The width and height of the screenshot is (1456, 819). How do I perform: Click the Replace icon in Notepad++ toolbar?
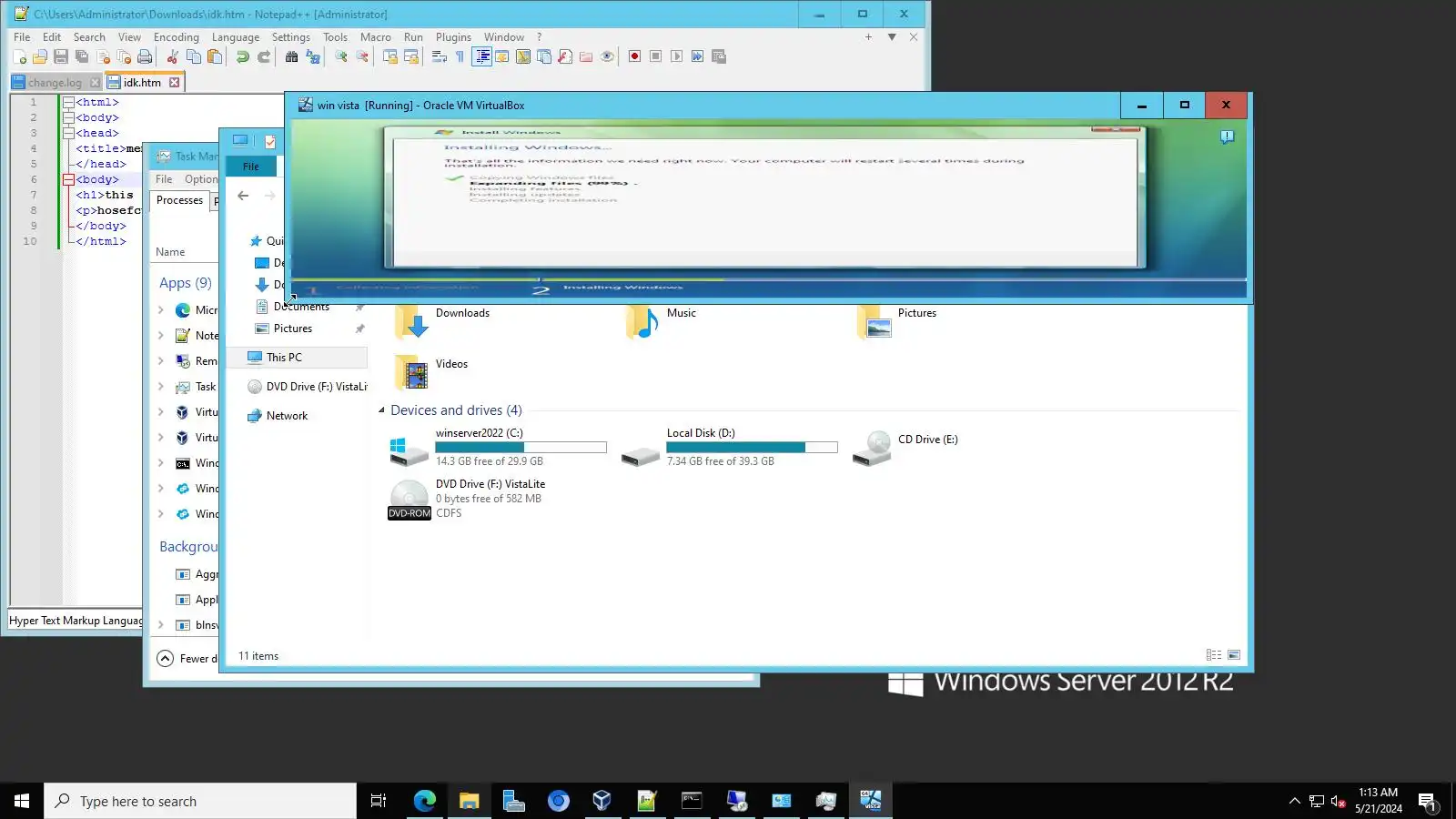313,56
